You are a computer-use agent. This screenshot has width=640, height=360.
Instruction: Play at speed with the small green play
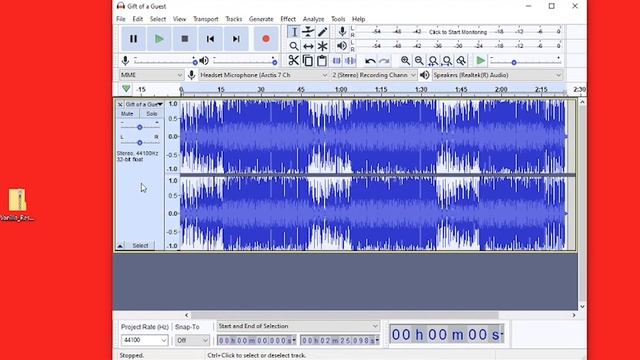click(x=481, y=61)
